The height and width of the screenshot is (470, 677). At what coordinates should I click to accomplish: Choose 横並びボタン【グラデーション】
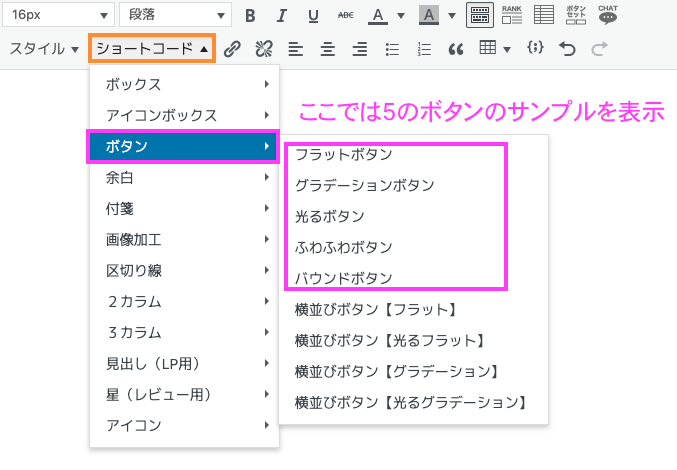(414, 372)
